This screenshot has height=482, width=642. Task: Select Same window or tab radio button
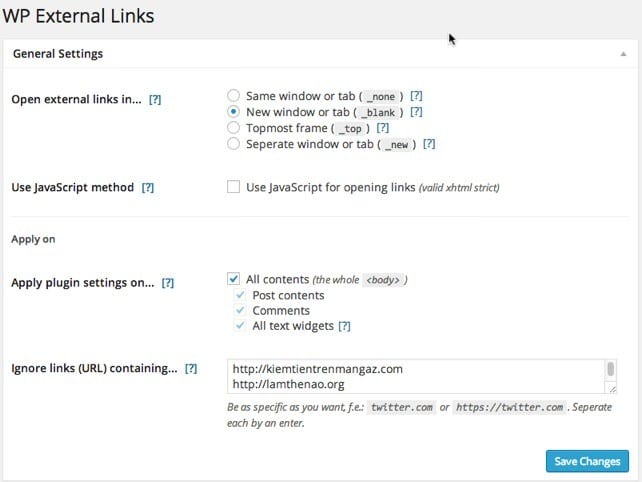pos(233,96)
